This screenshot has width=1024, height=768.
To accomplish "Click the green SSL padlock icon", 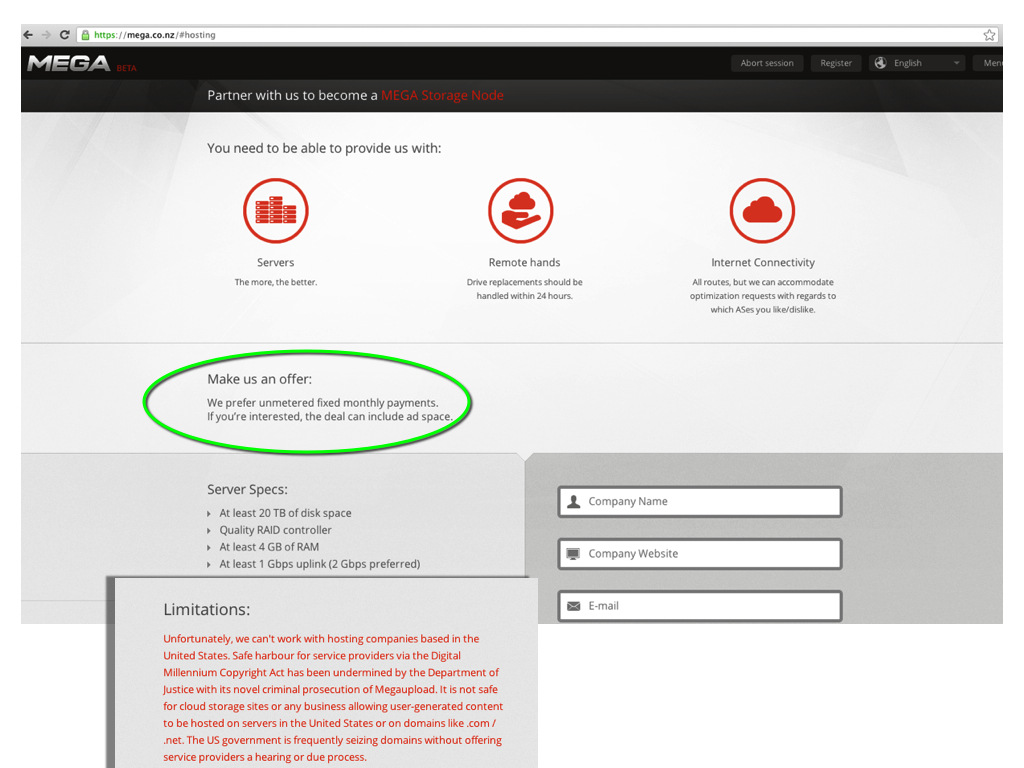I will (x=85, y=35).
